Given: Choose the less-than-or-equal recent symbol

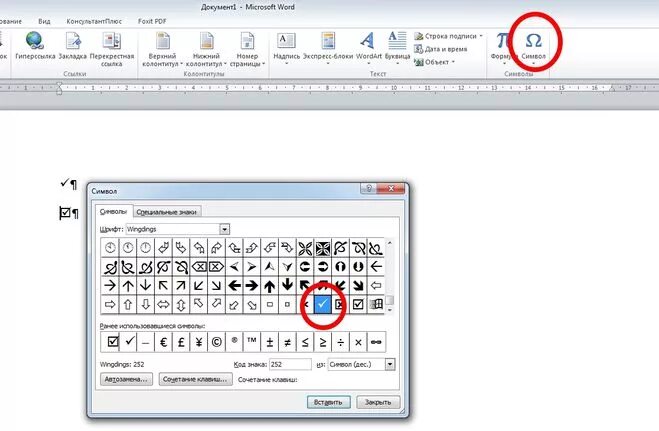Looking at the screenshot, I should point(305,342).
